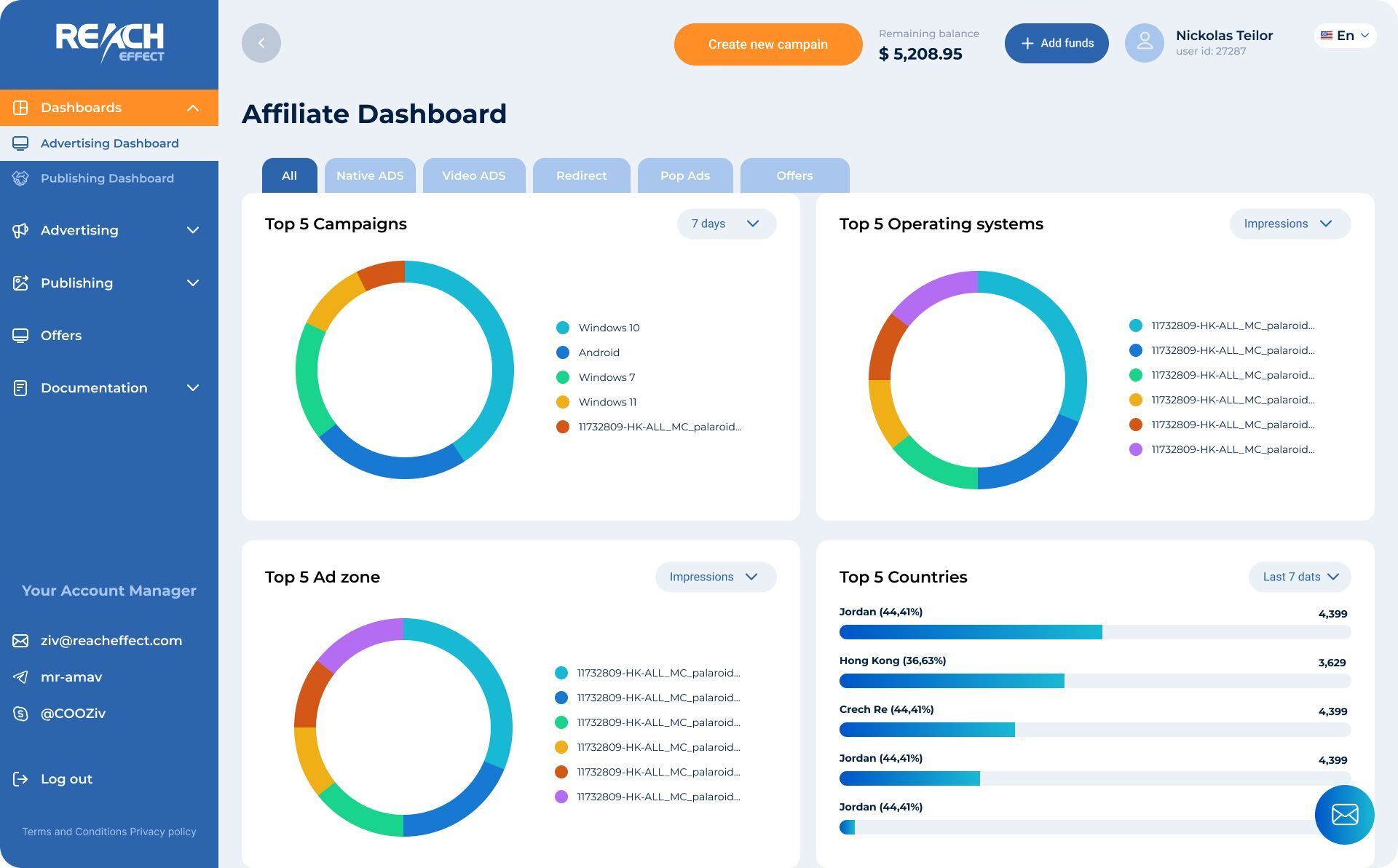Click the user avatar icon
Screen dimensions: 1398x868
[x=1144, y=43]
